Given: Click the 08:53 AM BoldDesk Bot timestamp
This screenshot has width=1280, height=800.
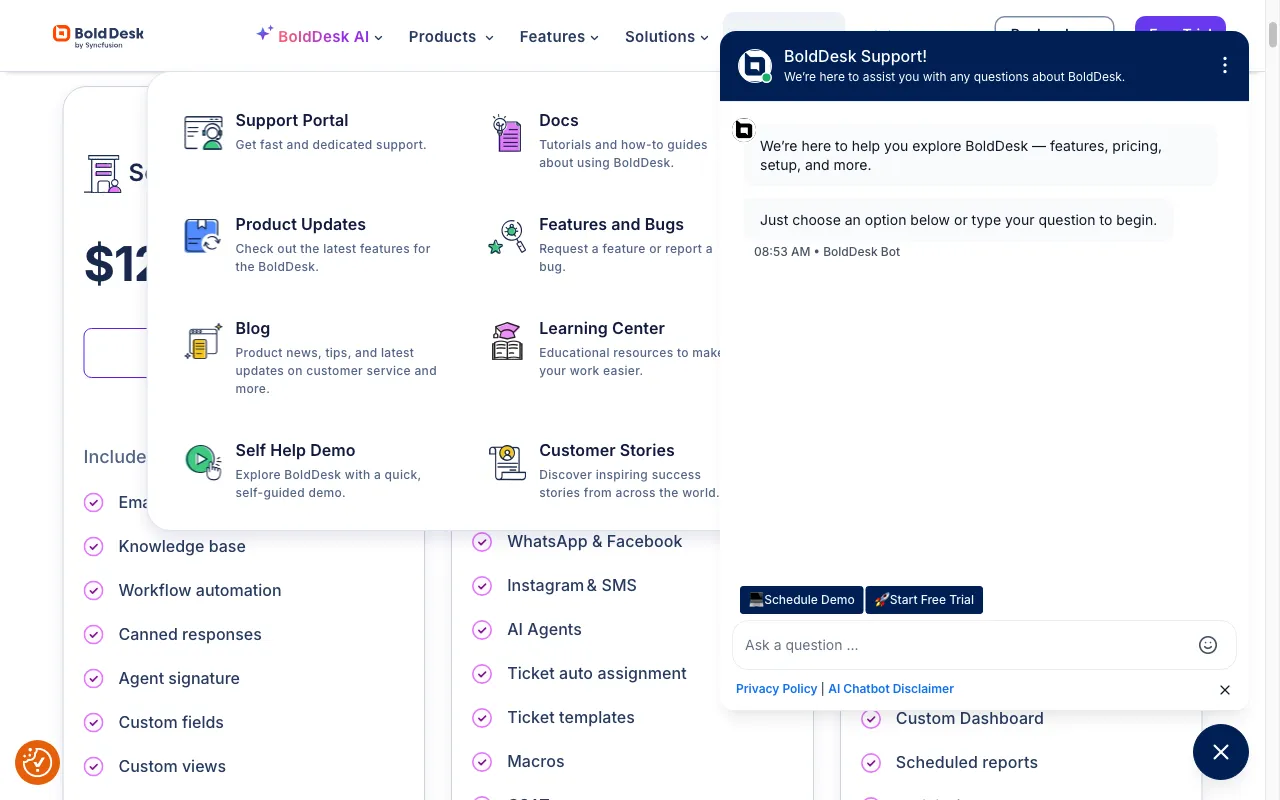Looking at the screenshot, I should (827, 252).
